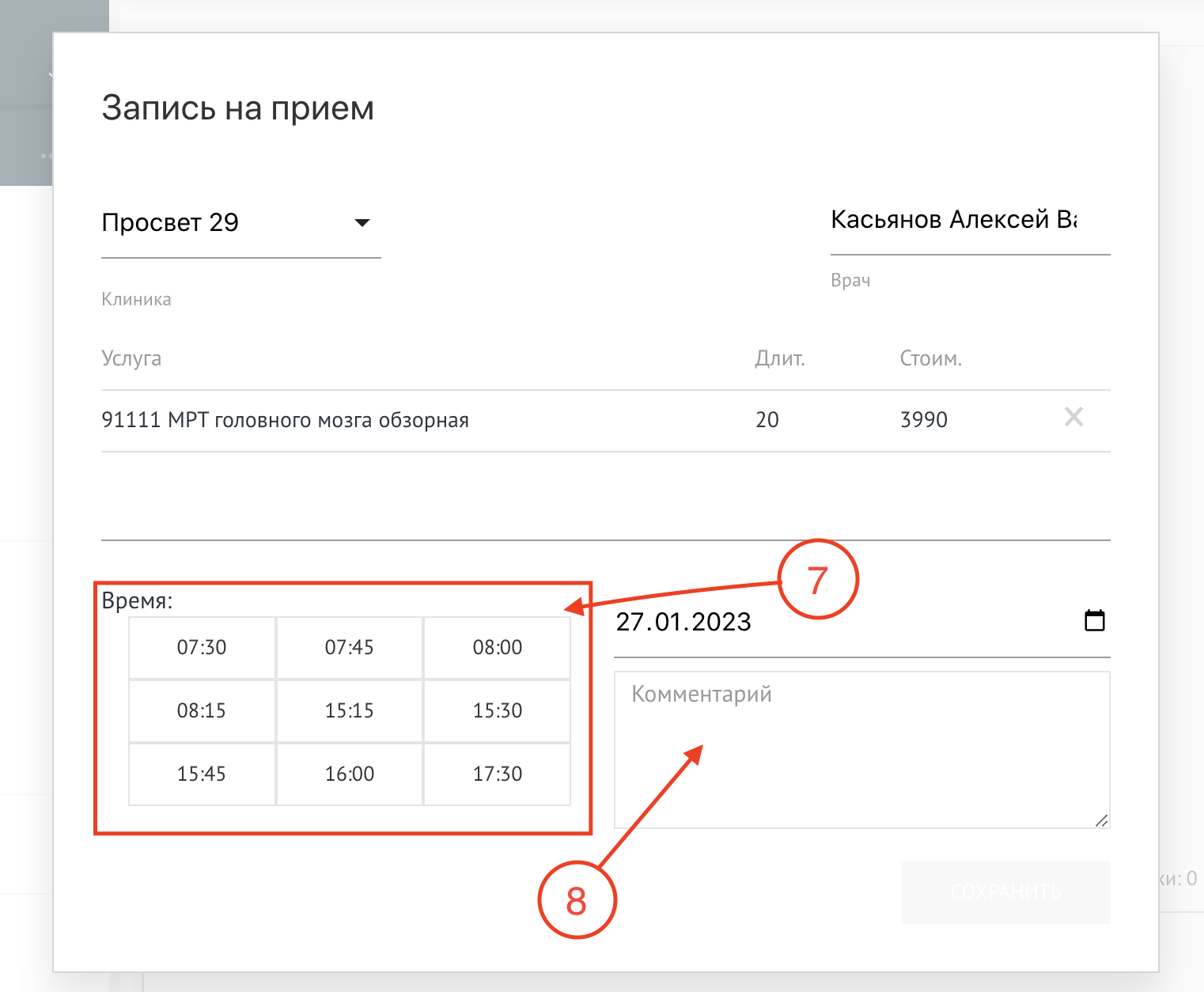Select the 17:30 time slot
1204x992 pixels.
[498, 774]
